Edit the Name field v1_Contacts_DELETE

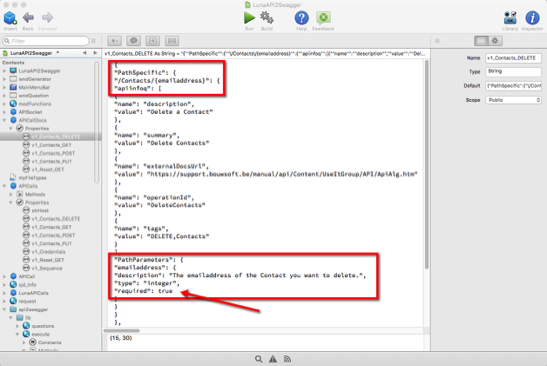click(x=513, y=58)
